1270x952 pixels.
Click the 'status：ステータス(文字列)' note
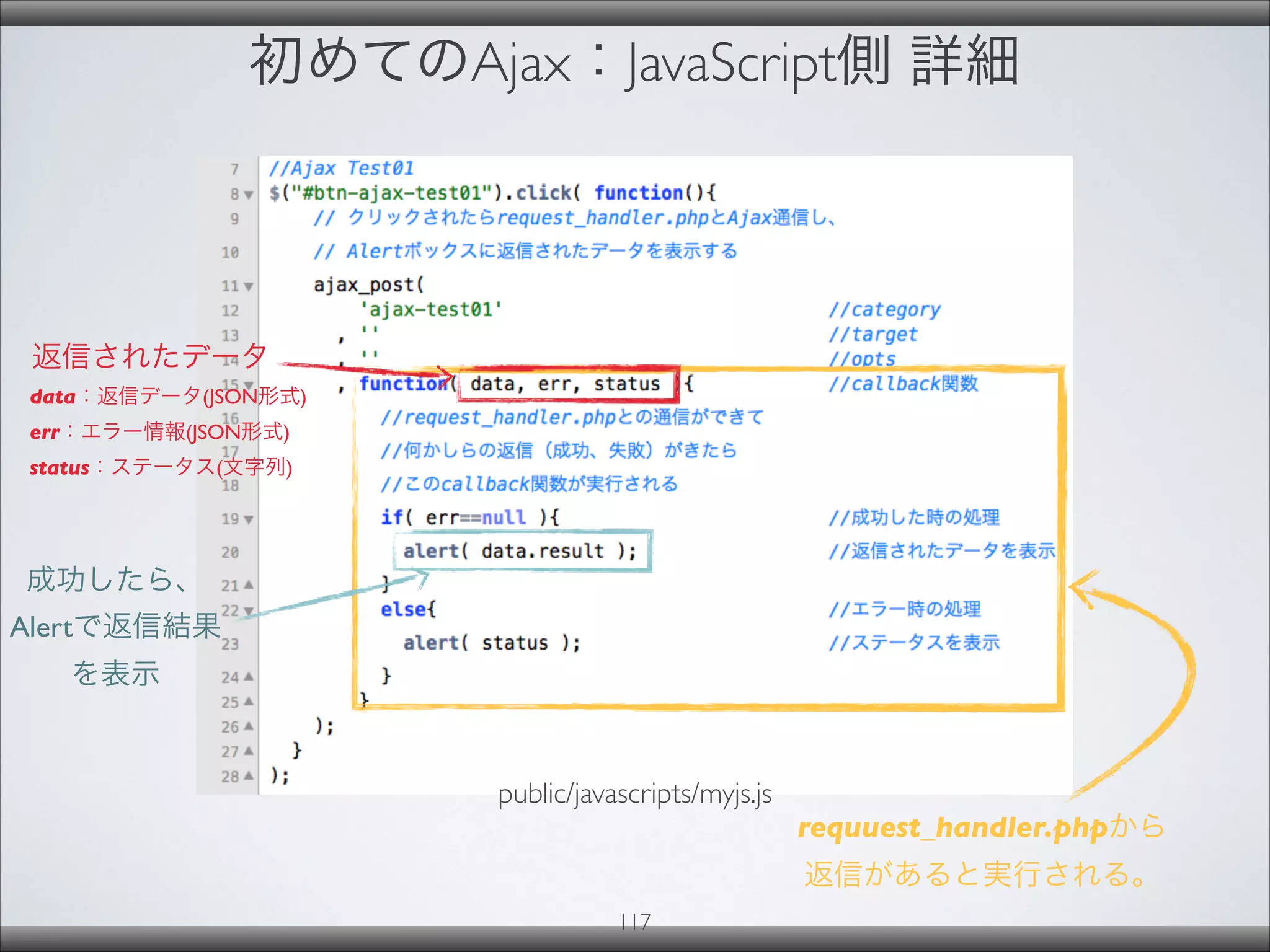161,467
